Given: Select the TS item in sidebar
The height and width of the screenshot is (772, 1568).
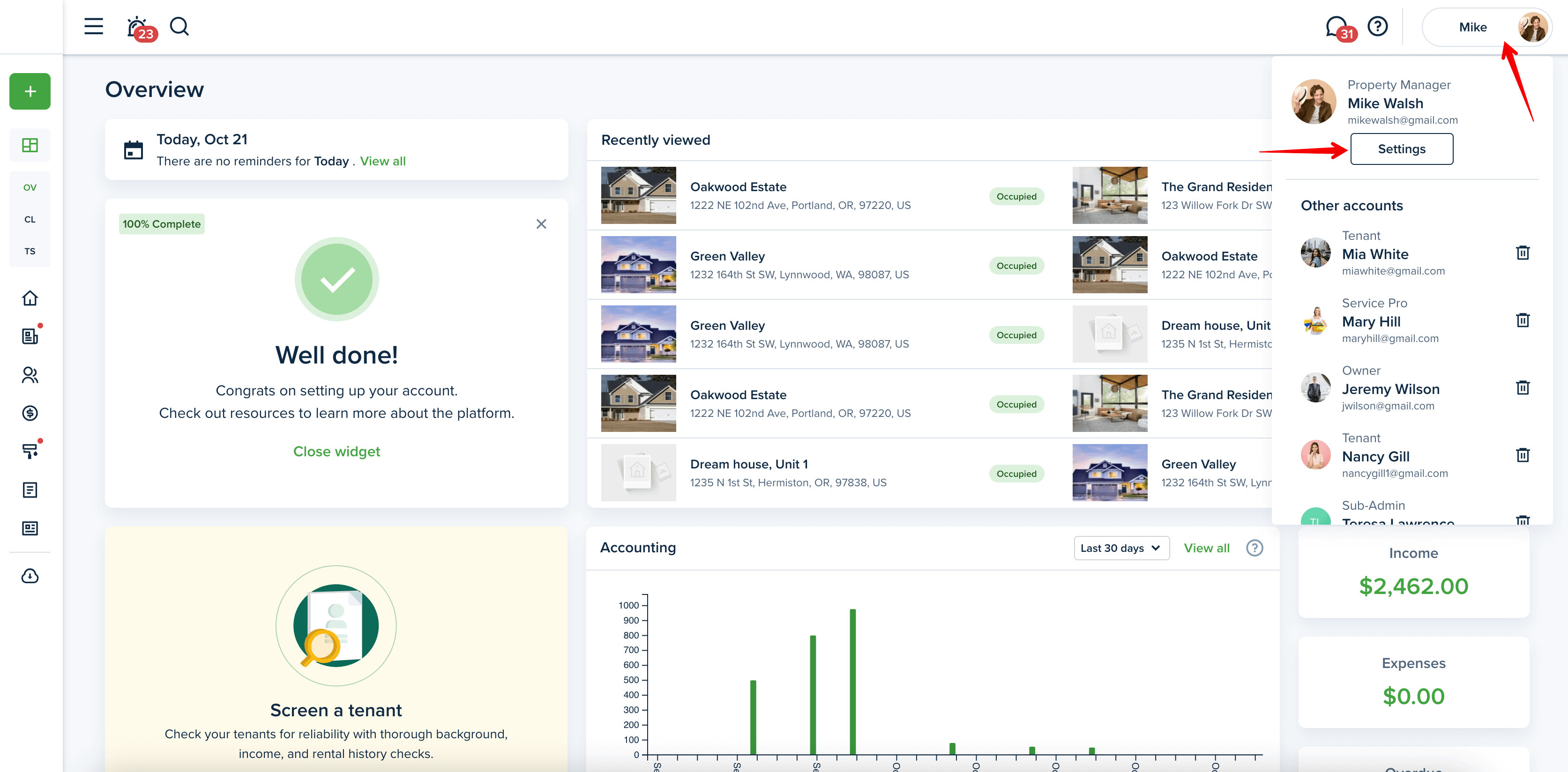Looking at the screenshot, I should (30, 251).
